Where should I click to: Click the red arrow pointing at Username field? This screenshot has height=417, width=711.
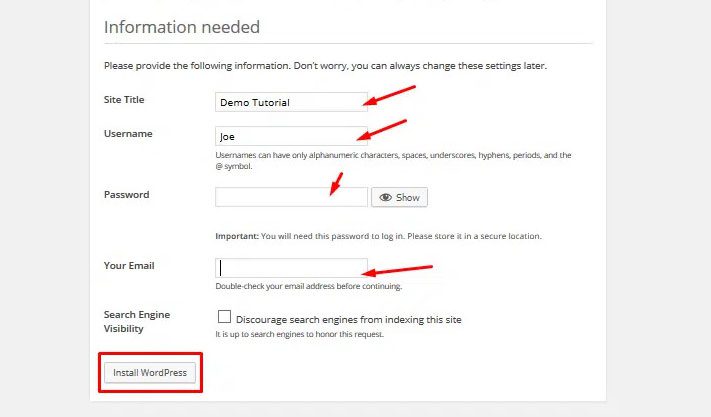pos(383,129)
